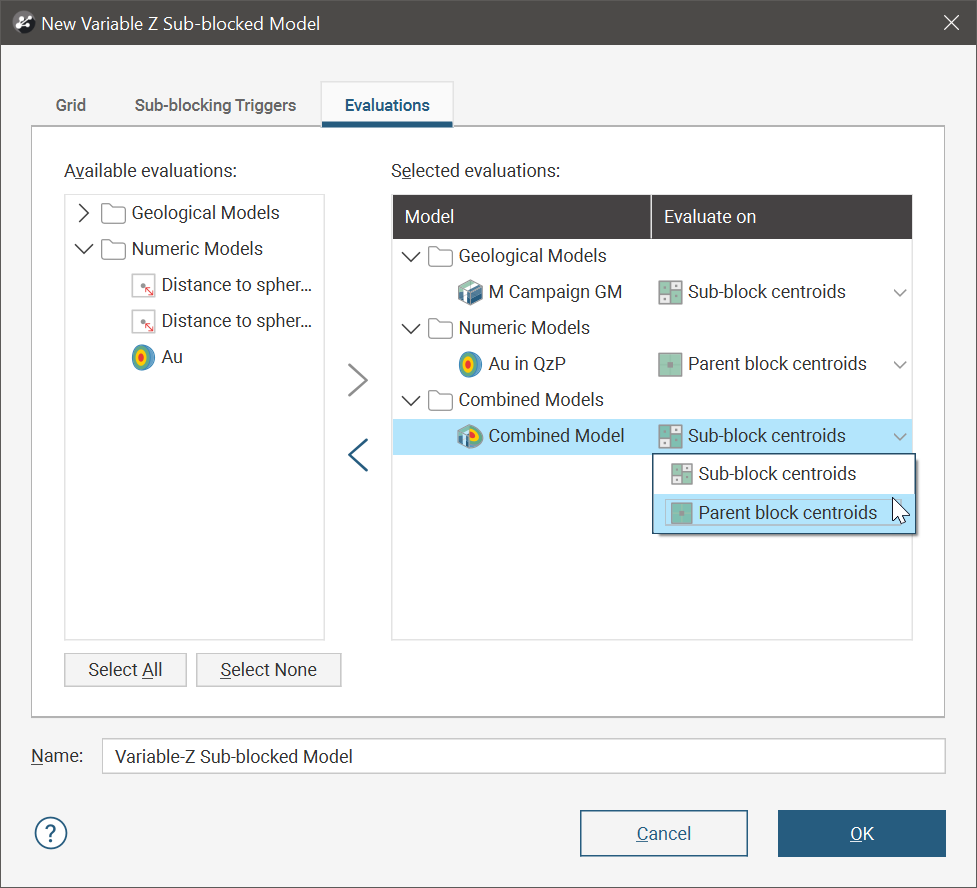Add evaluation using right arrow

point(358,380)
